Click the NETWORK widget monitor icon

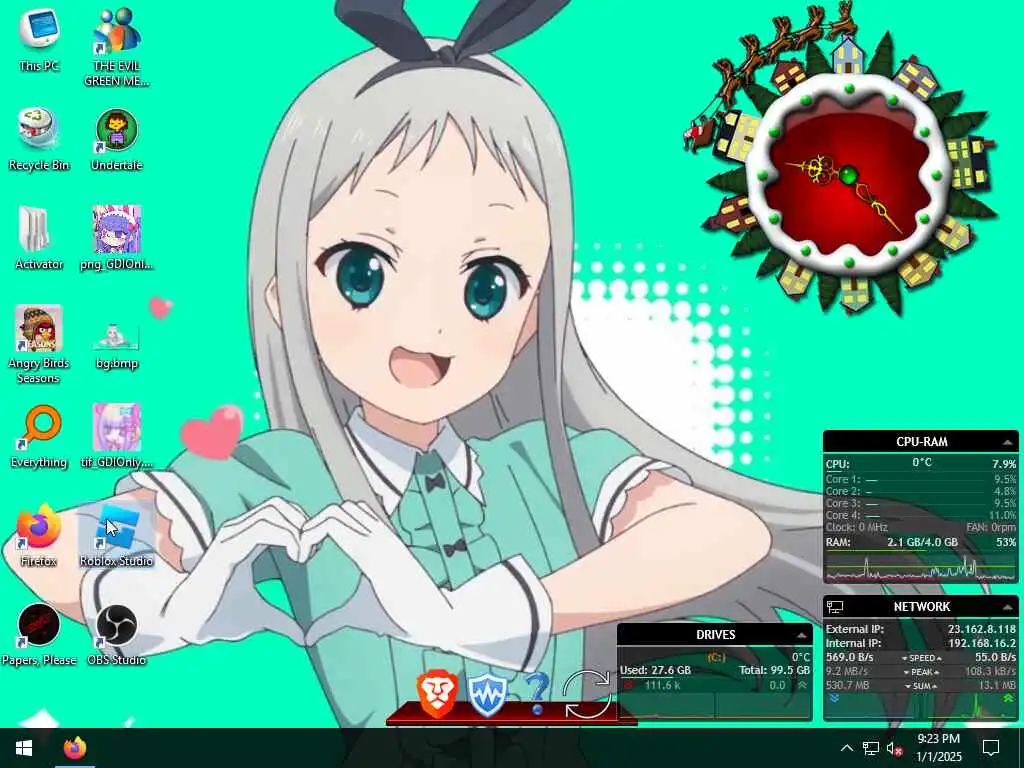click(x=835, y=607)
